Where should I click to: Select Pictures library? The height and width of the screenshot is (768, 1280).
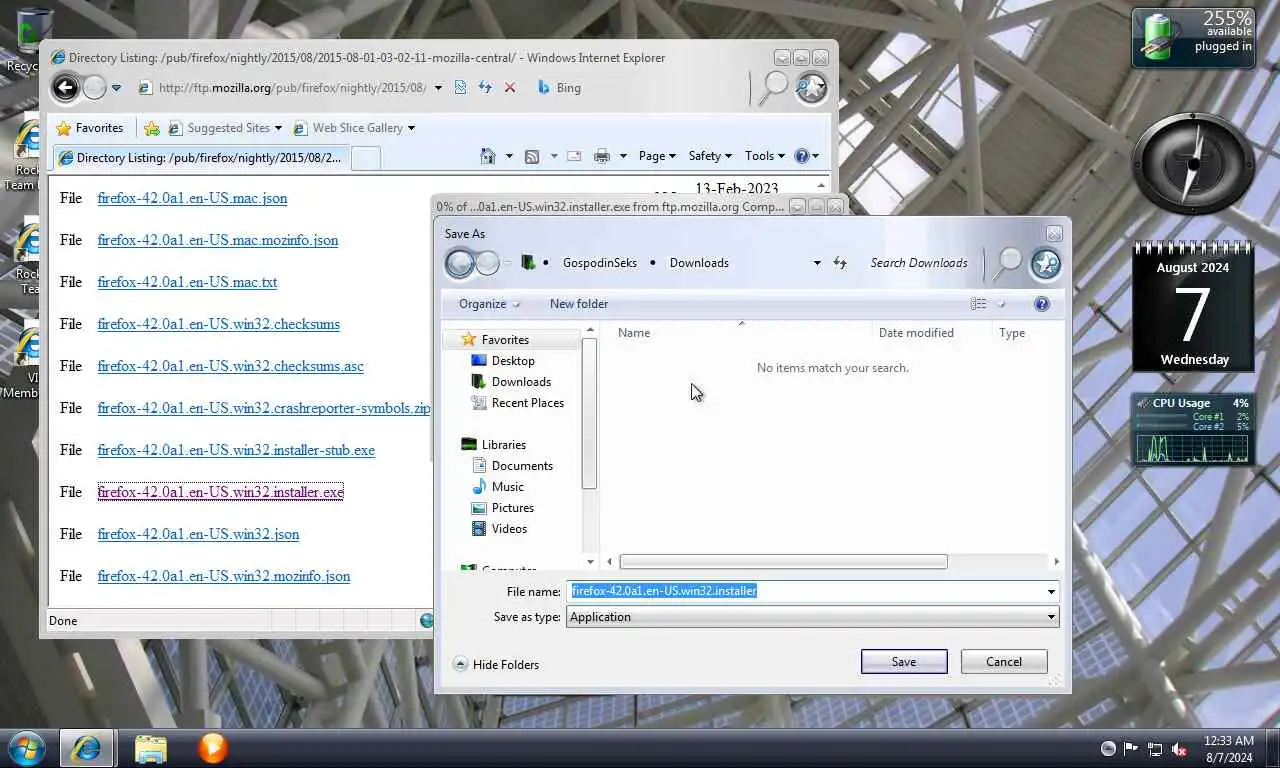(513, 508)
